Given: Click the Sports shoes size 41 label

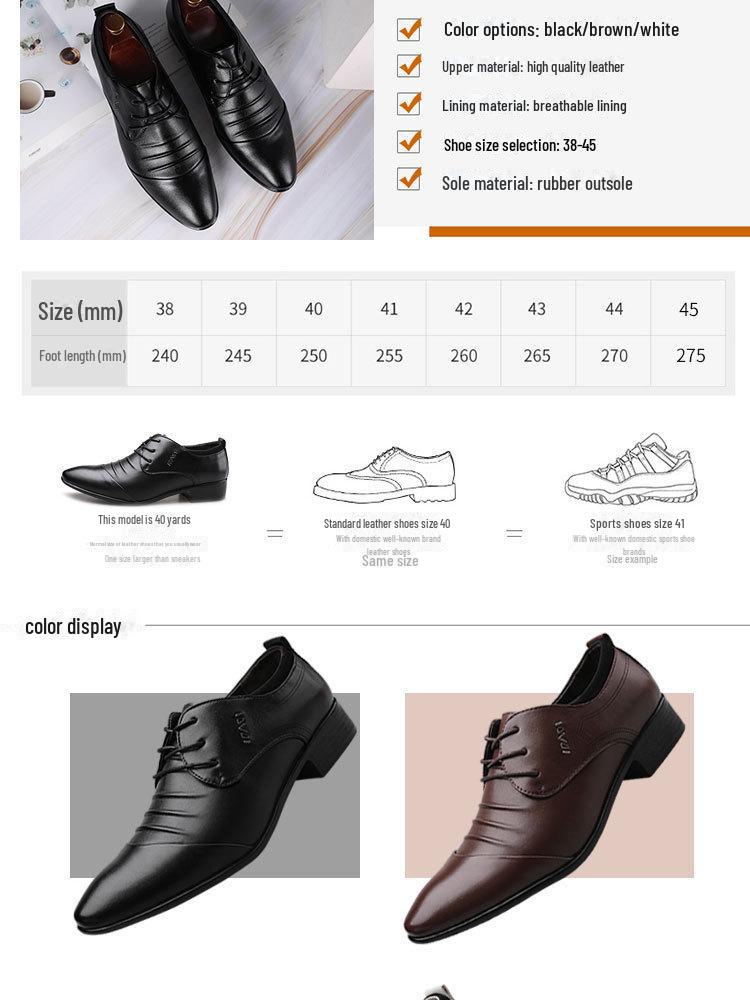Looking at the screenshot, I should click(x=637, y=524).
